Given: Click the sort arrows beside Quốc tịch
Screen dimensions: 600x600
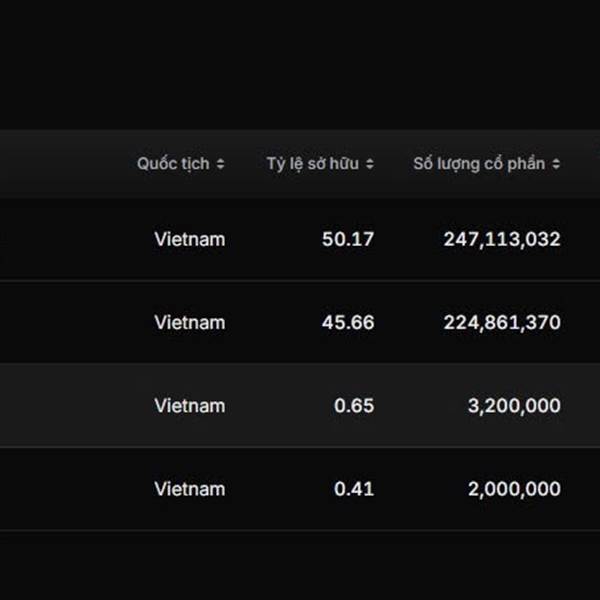Looking at the screenshot, I should (x=220, y=164).
